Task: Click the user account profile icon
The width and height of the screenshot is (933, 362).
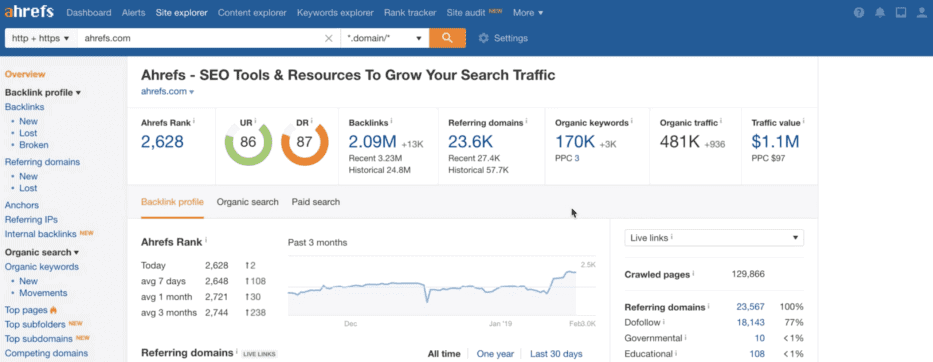Action: [921, 13]
